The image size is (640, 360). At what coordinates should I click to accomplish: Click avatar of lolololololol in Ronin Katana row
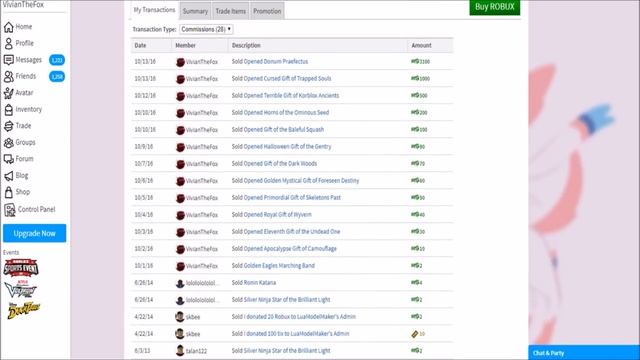[x=180, y=283]
